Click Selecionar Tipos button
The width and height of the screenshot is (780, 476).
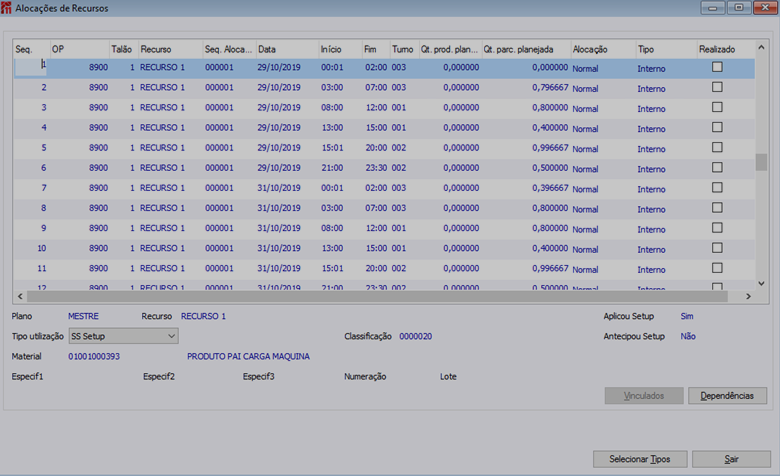(640, 459)
